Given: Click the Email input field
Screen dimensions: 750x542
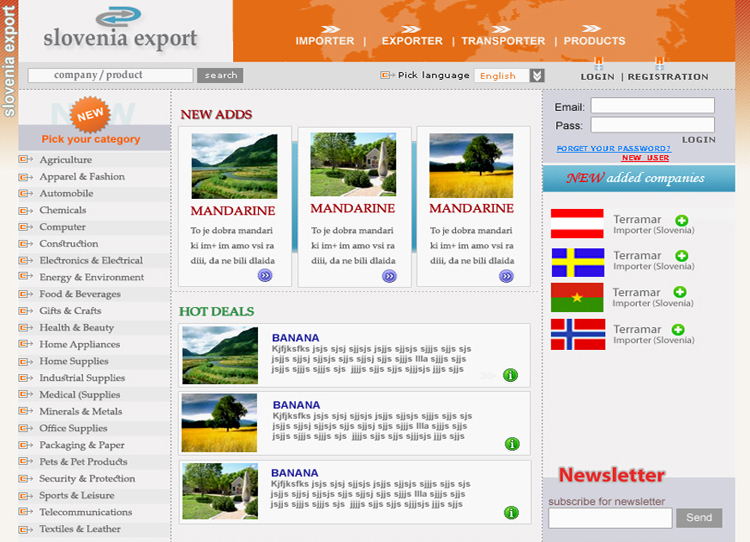Looking at the screenshot, I should tap(652, 106).
